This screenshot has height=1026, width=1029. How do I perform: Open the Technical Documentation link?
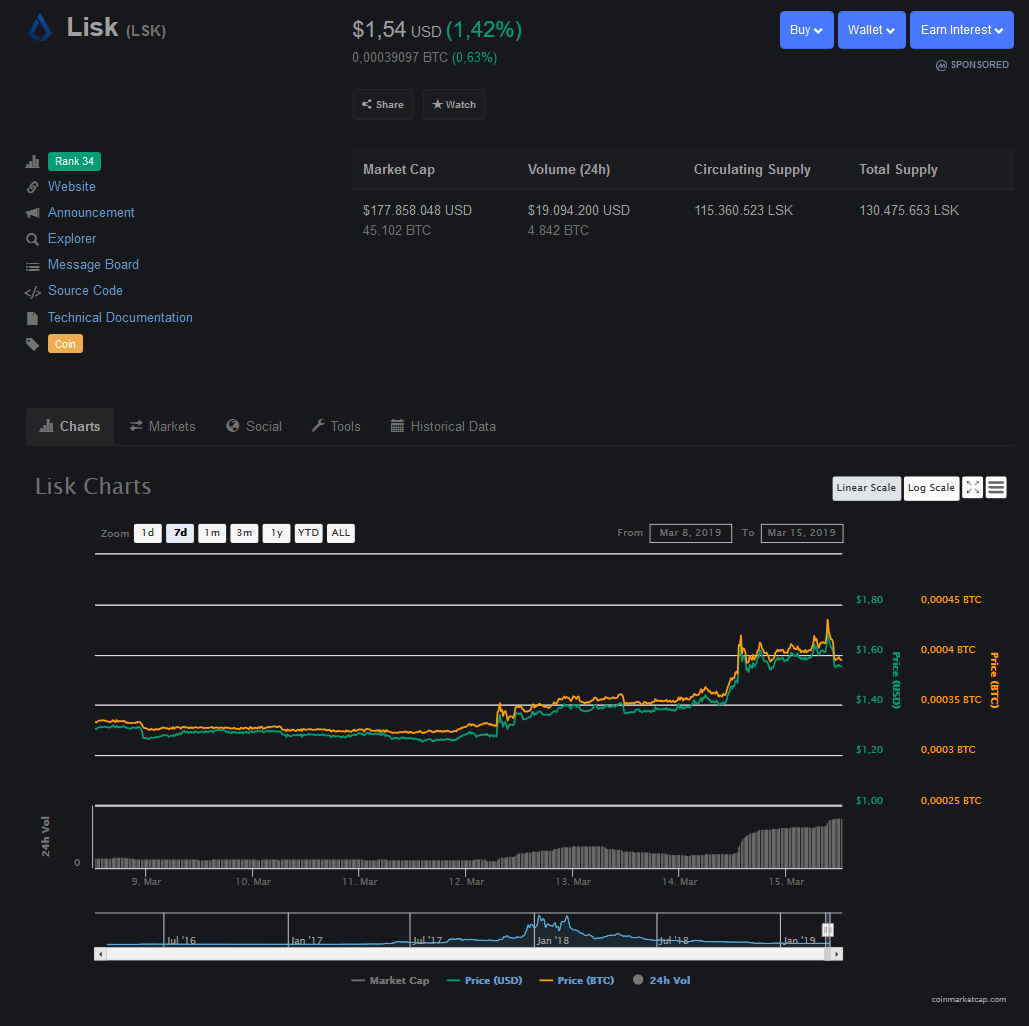[120, 318]
